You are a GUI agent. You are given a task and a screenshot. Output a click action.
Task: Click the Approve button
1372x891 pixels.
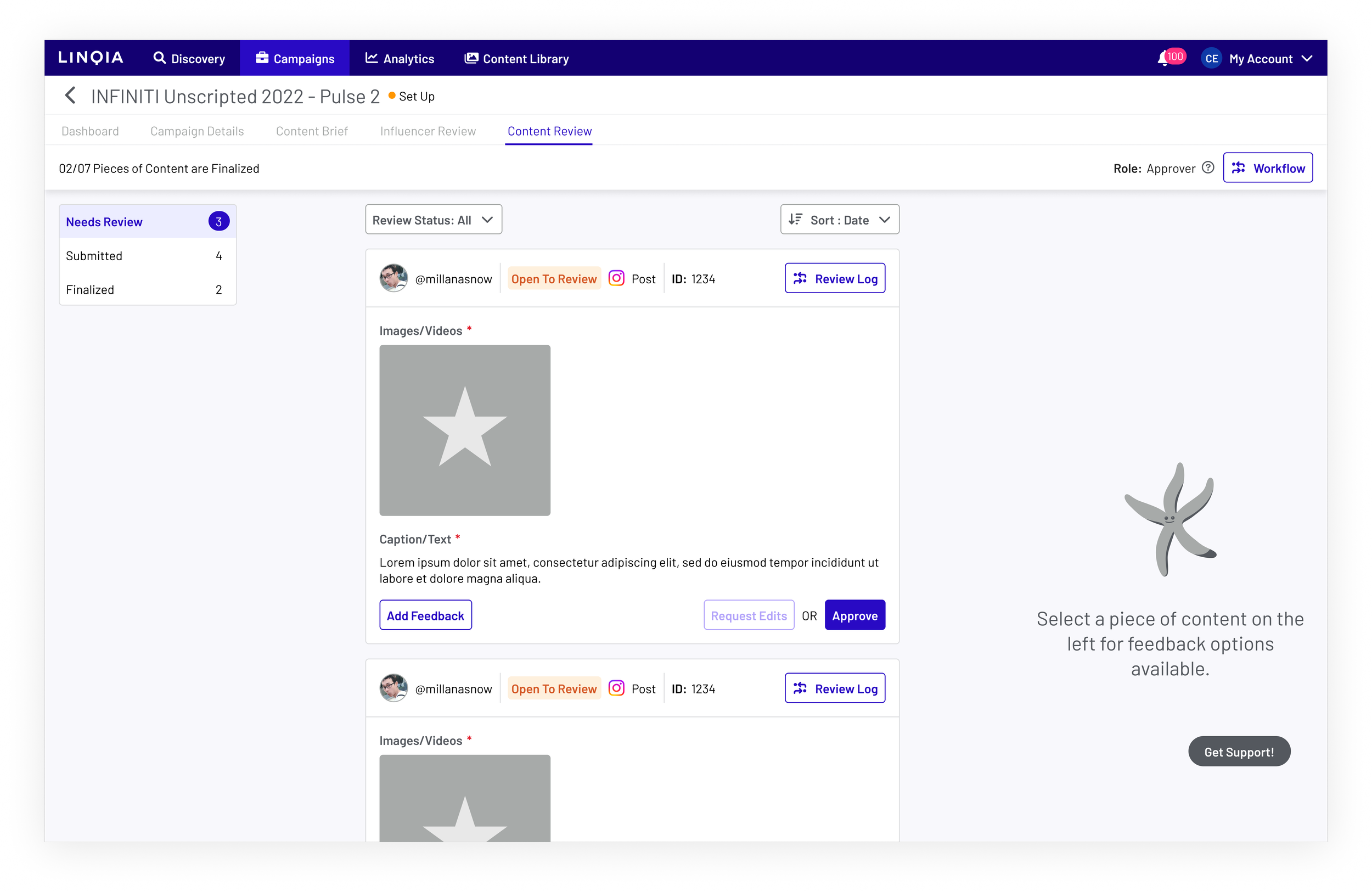click(x=855, y=615)
